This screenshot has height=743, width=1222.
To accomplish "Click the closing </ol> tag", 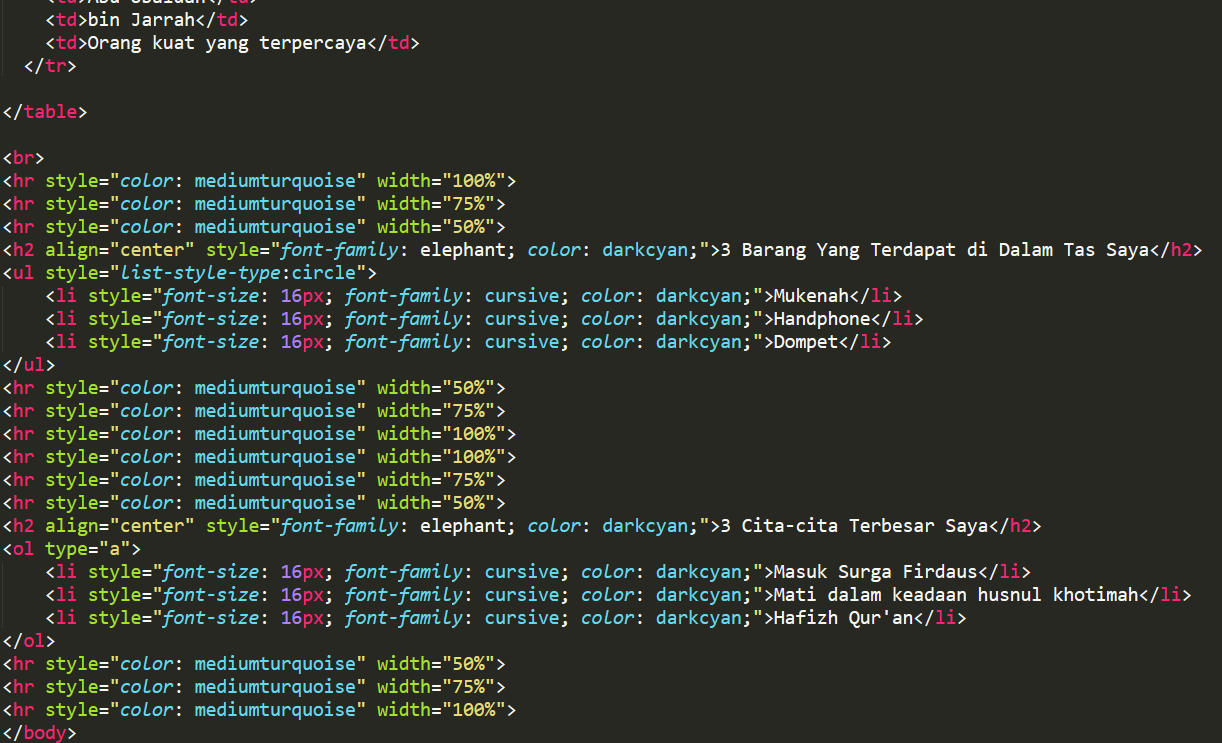I will [26, 640].
